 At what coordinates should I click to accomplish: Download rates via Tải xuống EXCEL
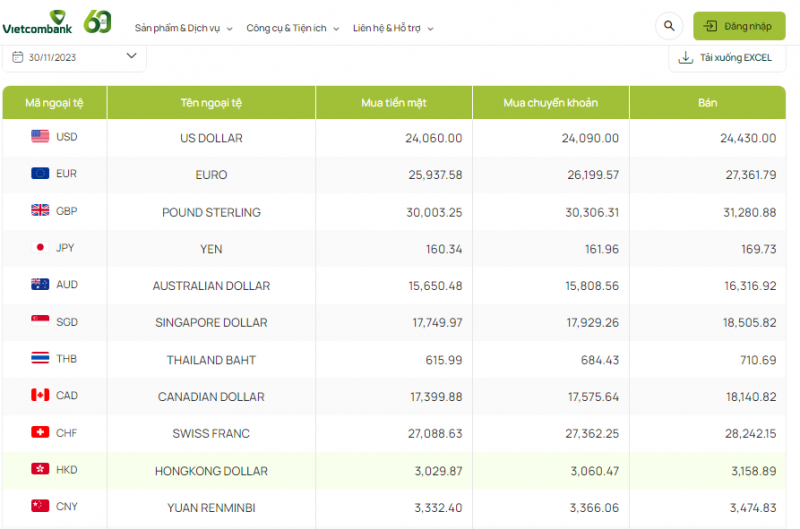(x=726, y=58)
